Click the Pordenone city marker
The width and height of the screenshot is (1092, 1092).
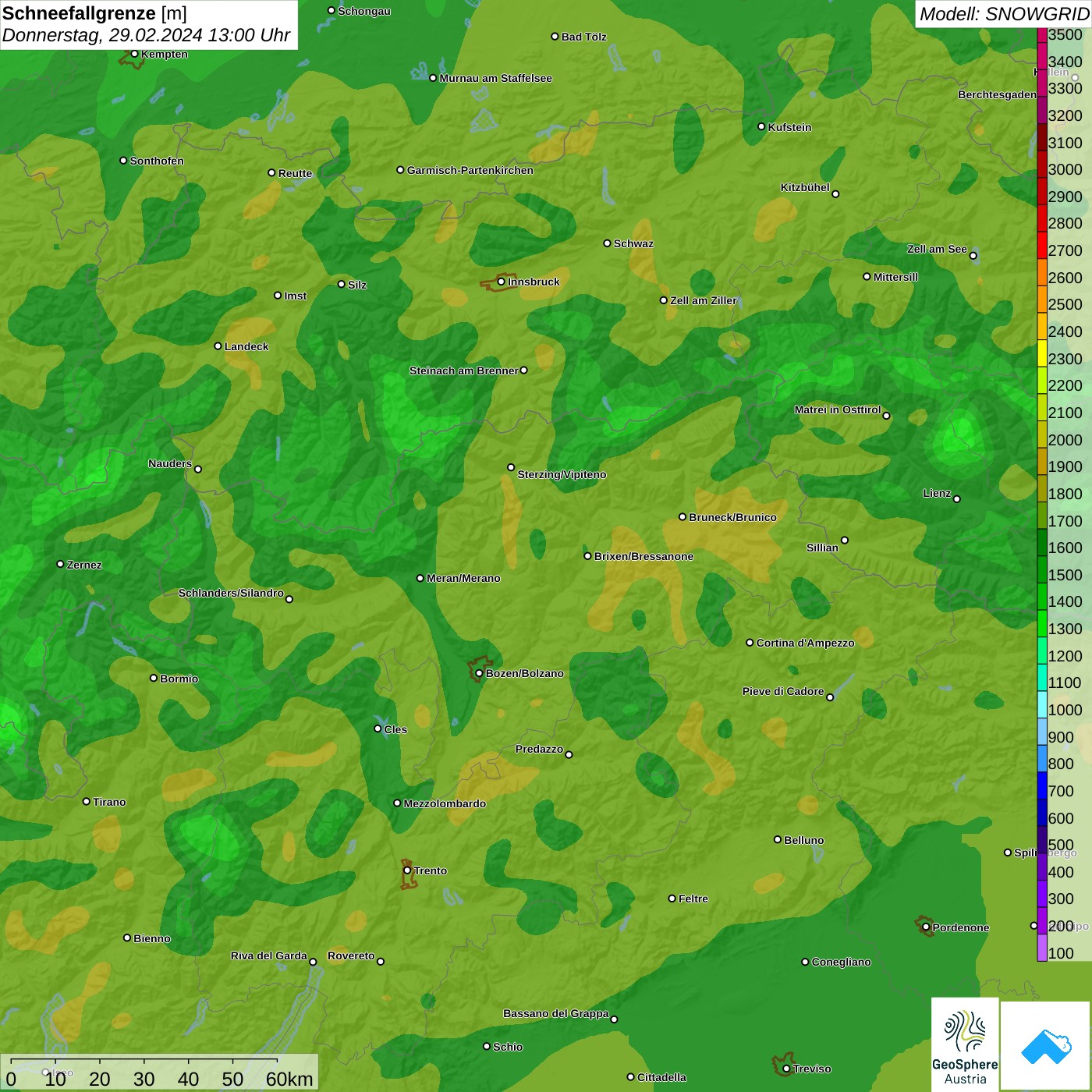pos(926,927)
